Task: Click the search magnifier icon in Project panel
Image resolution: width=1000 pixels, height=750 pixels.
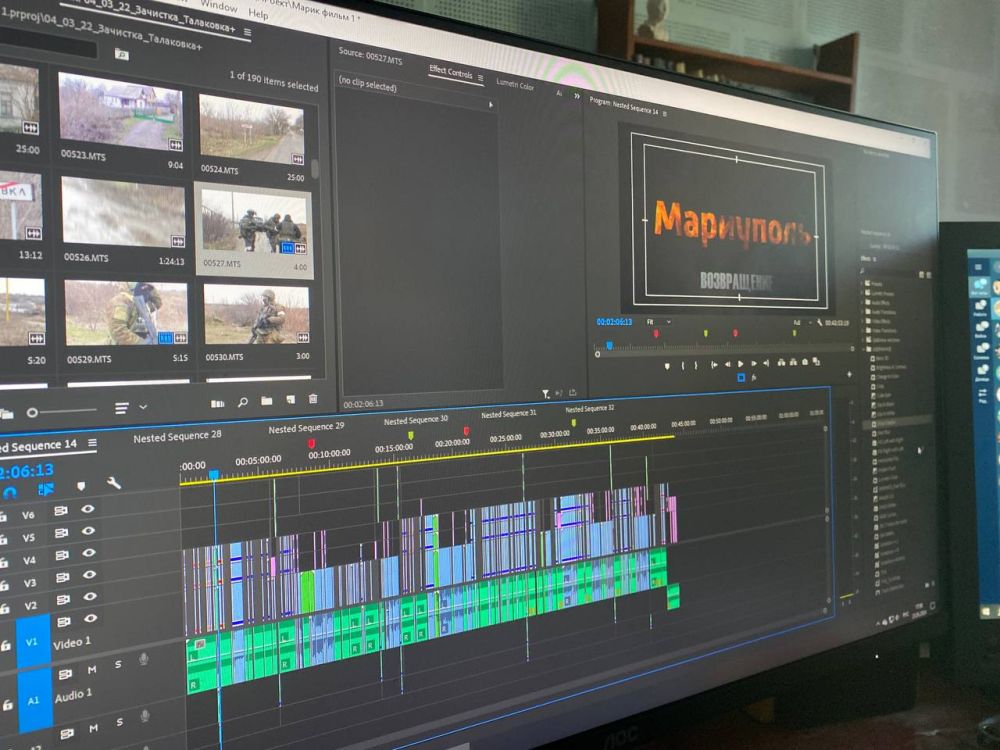Action: 242,402
